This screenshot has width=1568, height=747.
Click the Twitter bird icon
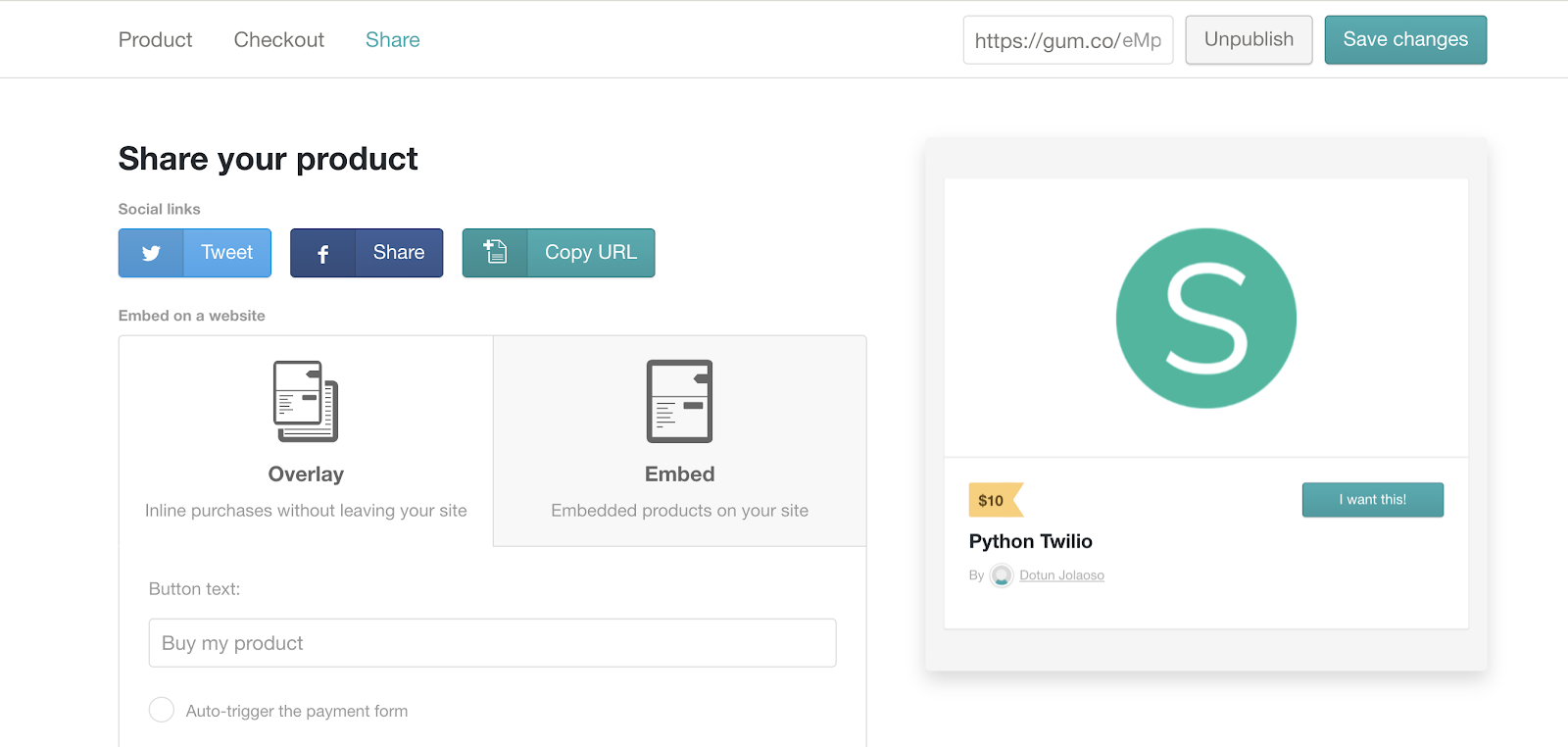pyautogui.click(x=151, y=253)
